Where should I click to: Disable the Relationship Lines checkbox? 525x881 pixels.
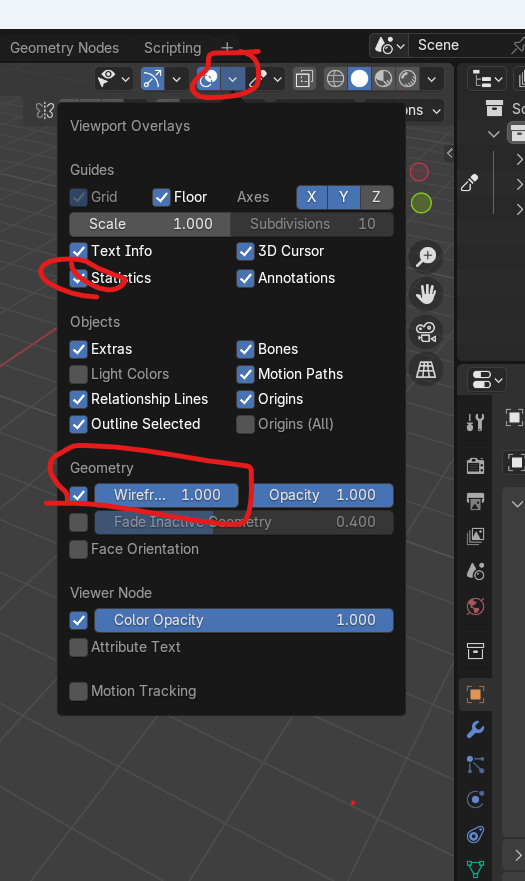[79, 399]
